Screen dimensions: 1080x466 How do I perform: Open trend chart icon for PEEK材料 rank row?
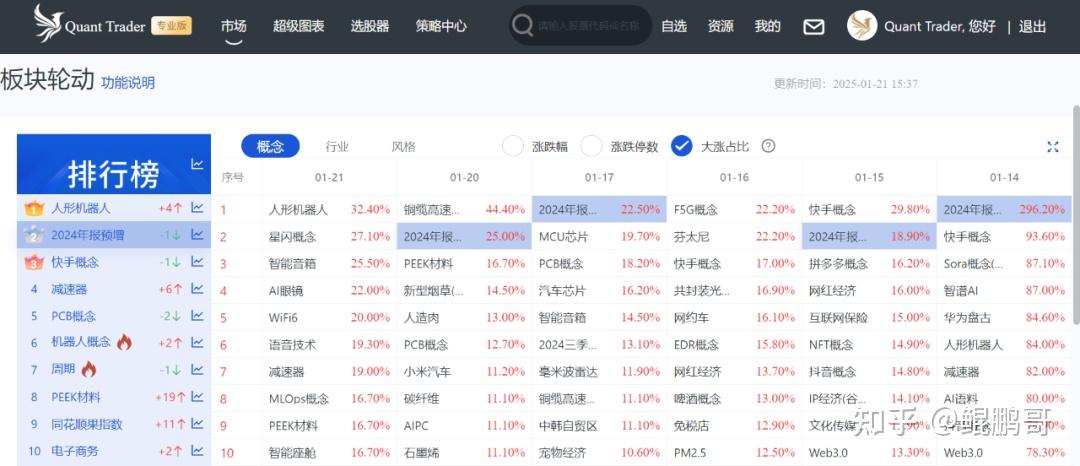197,396
